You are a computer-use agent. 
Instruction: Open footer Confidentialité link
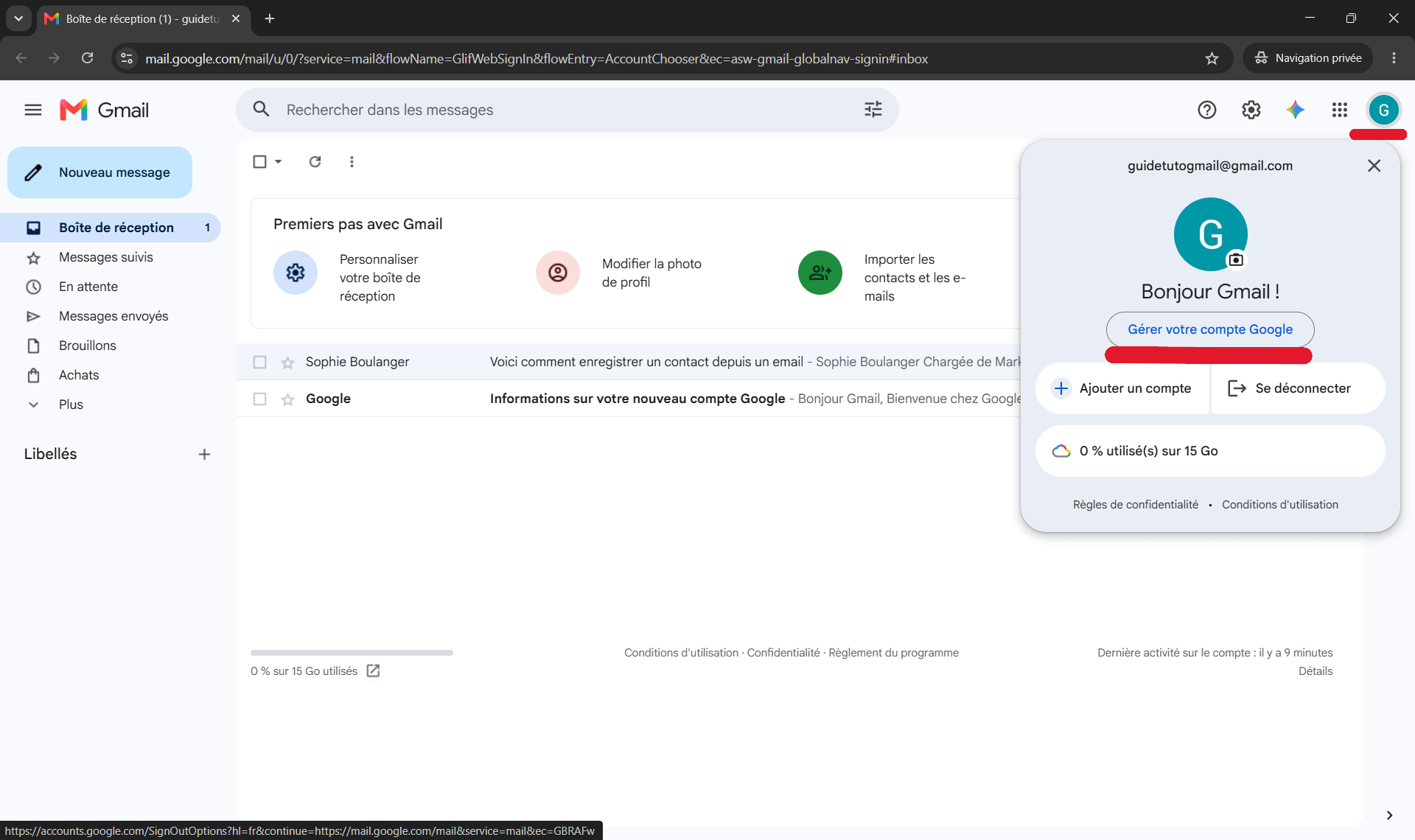tap(783, 653)
